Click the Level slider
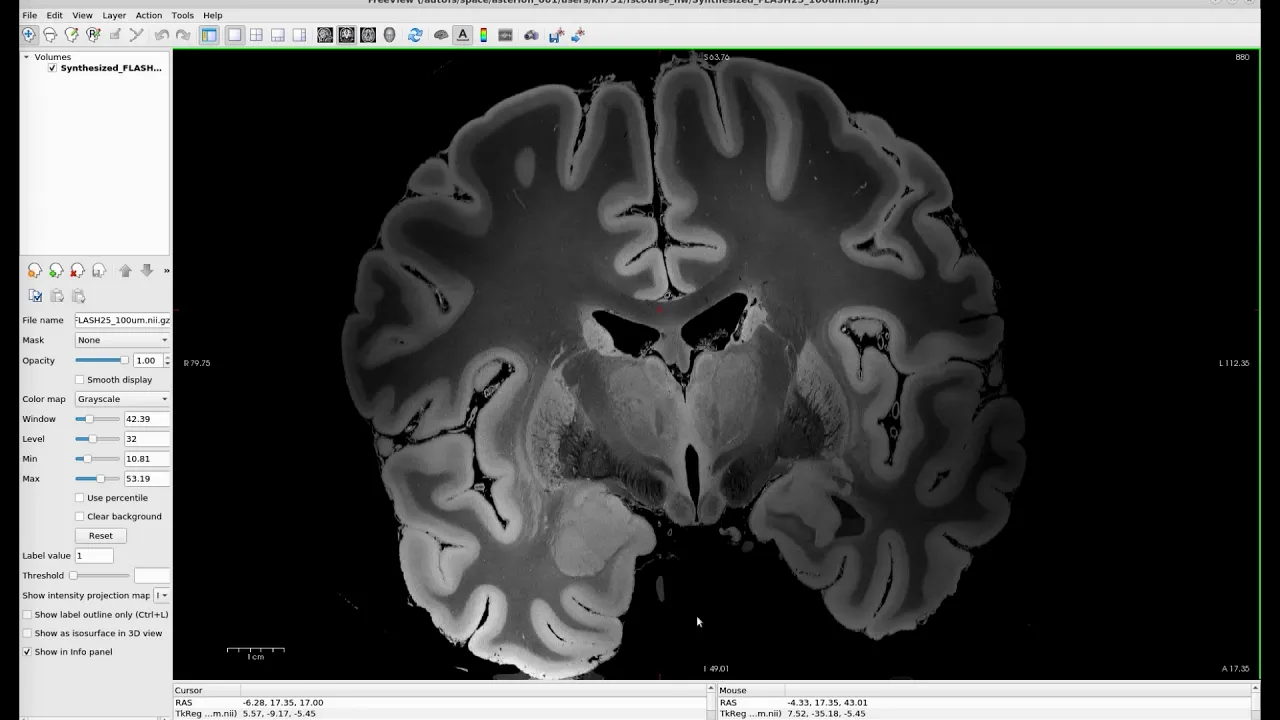The width and height of the screenshot is (1280, 720). [98, 439]
